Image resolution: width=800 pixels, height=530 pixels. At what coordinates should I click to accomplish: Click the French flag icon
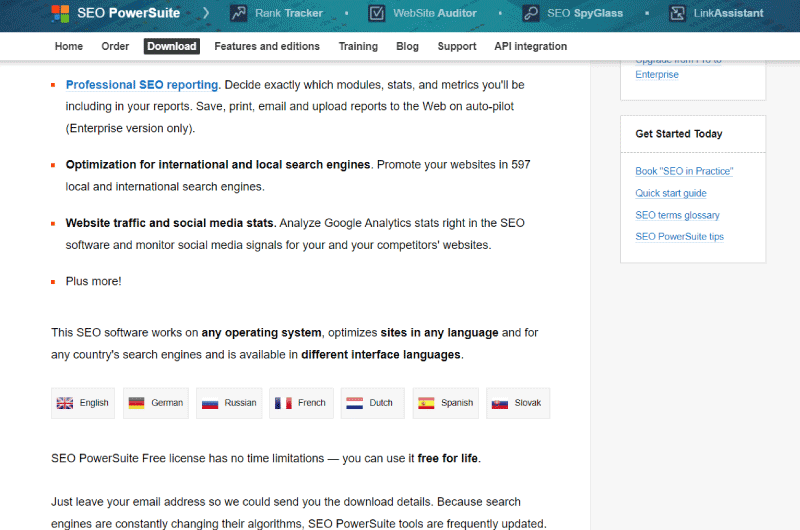click(283, 403)
